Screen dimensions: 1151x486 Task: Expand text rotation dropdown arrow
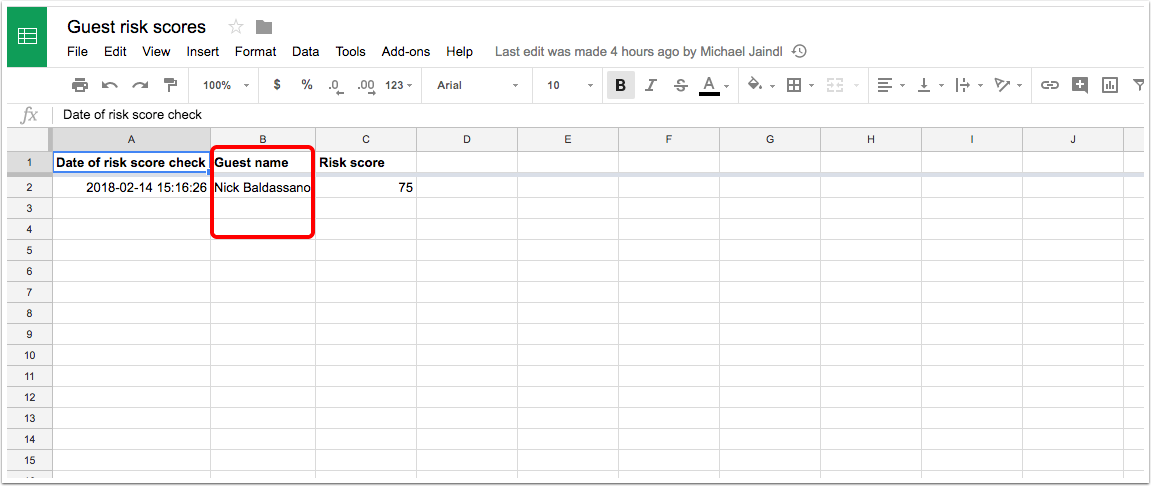(x=1020, y=86)
